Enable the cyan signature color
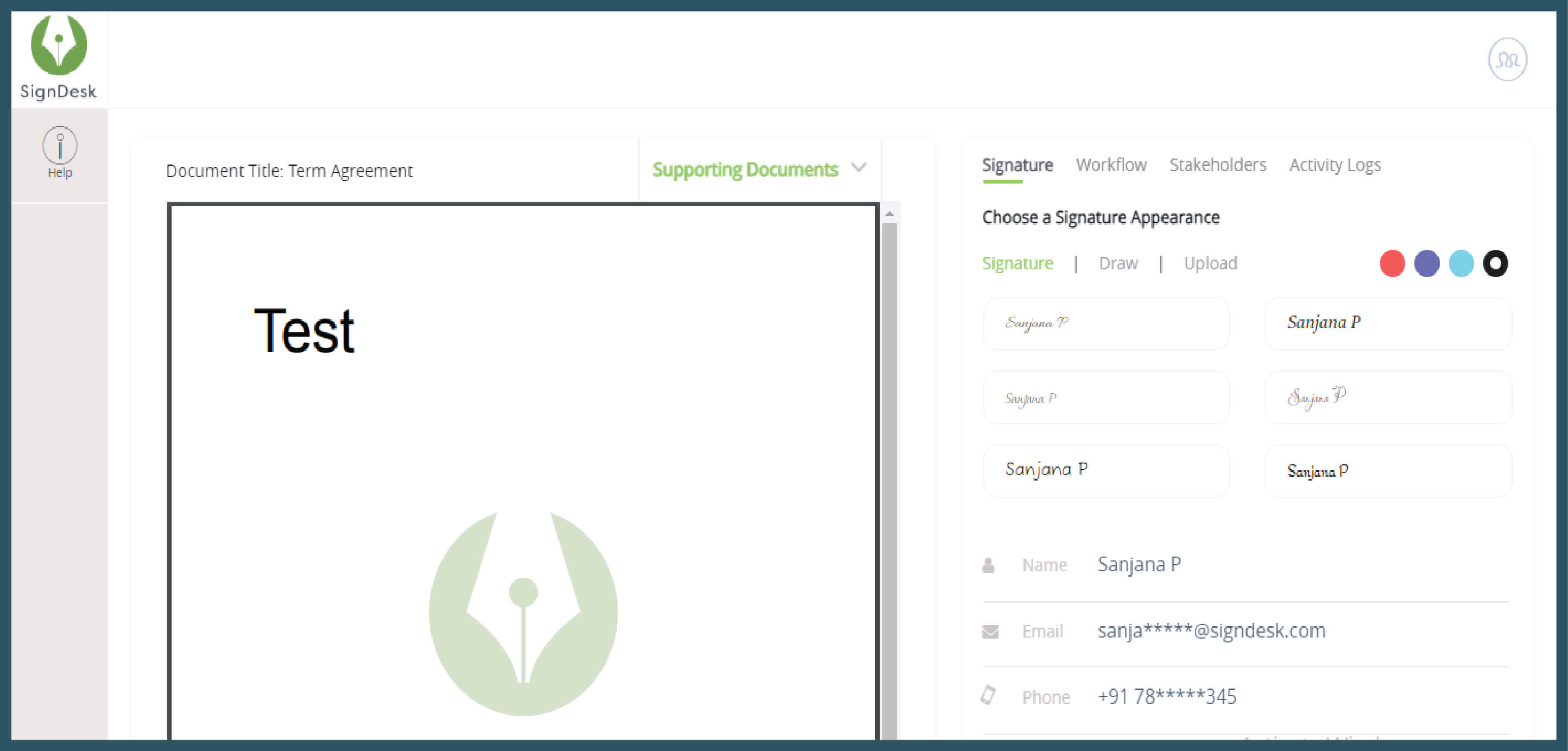This screenshot has height=751, width=1568. [1461, 263]
